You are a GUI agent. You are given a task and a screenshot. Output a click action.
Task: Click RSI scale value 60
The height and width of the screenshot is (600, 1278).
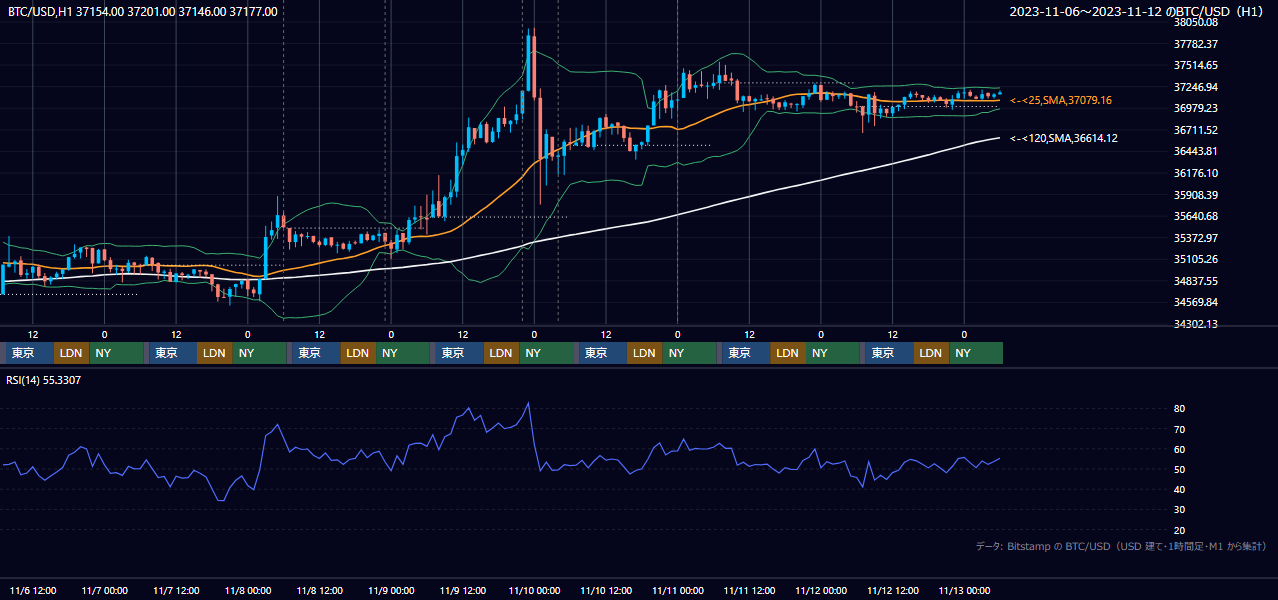click(1179, 449)
